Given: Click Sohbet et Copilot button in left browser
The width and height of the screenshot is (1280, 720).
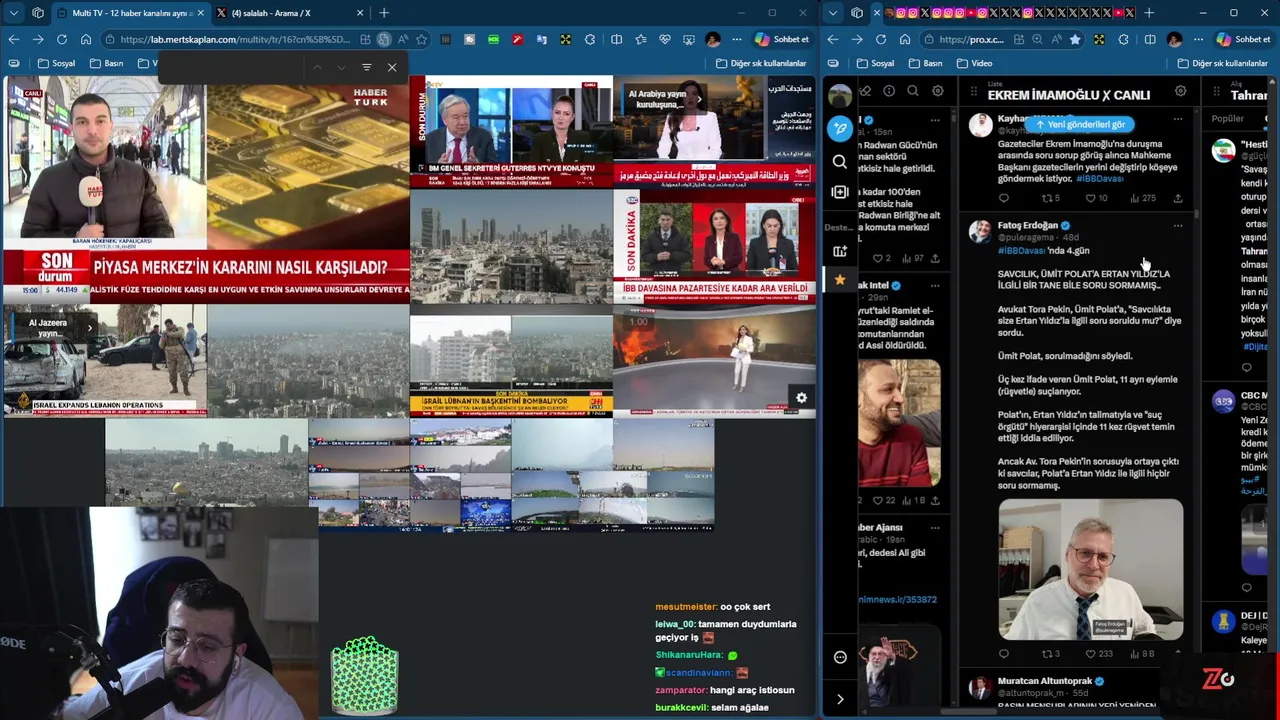Looking at the screenshot, I should click(781, 39).
